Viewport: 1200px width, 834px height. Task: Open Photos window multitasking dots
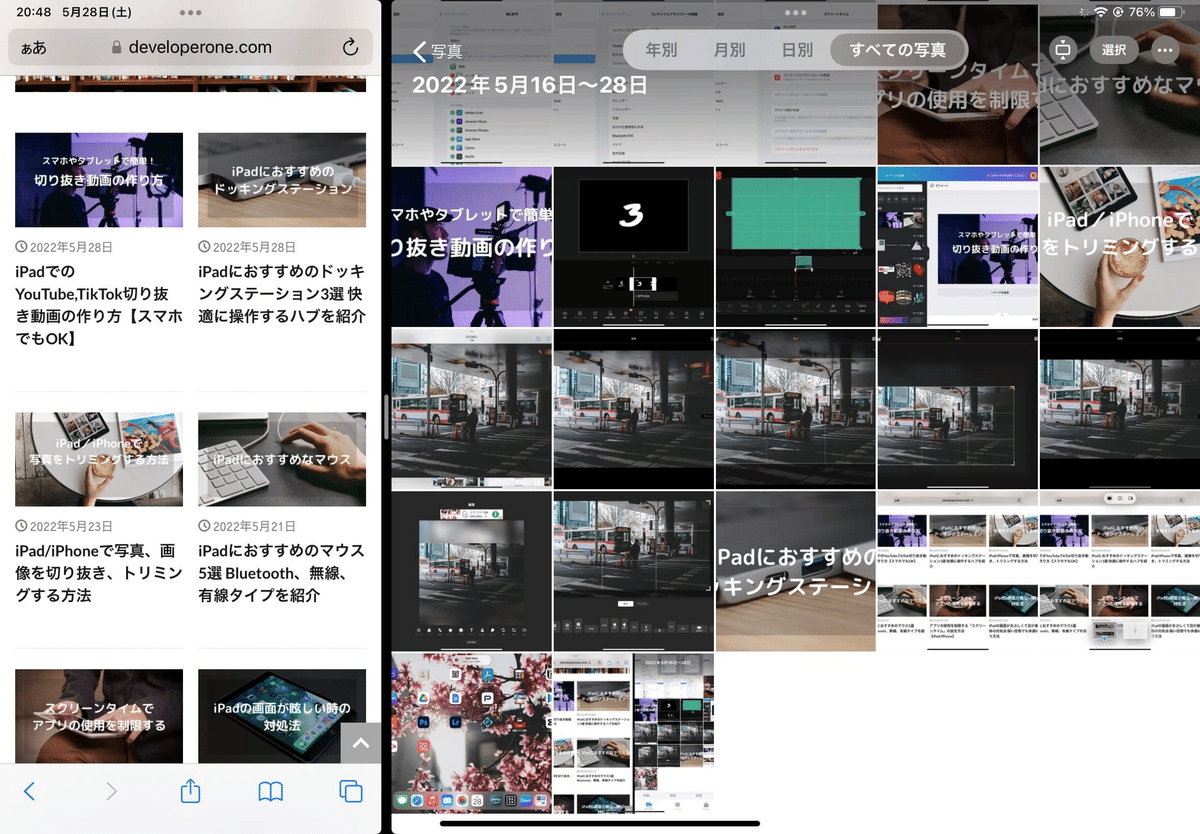795,12
